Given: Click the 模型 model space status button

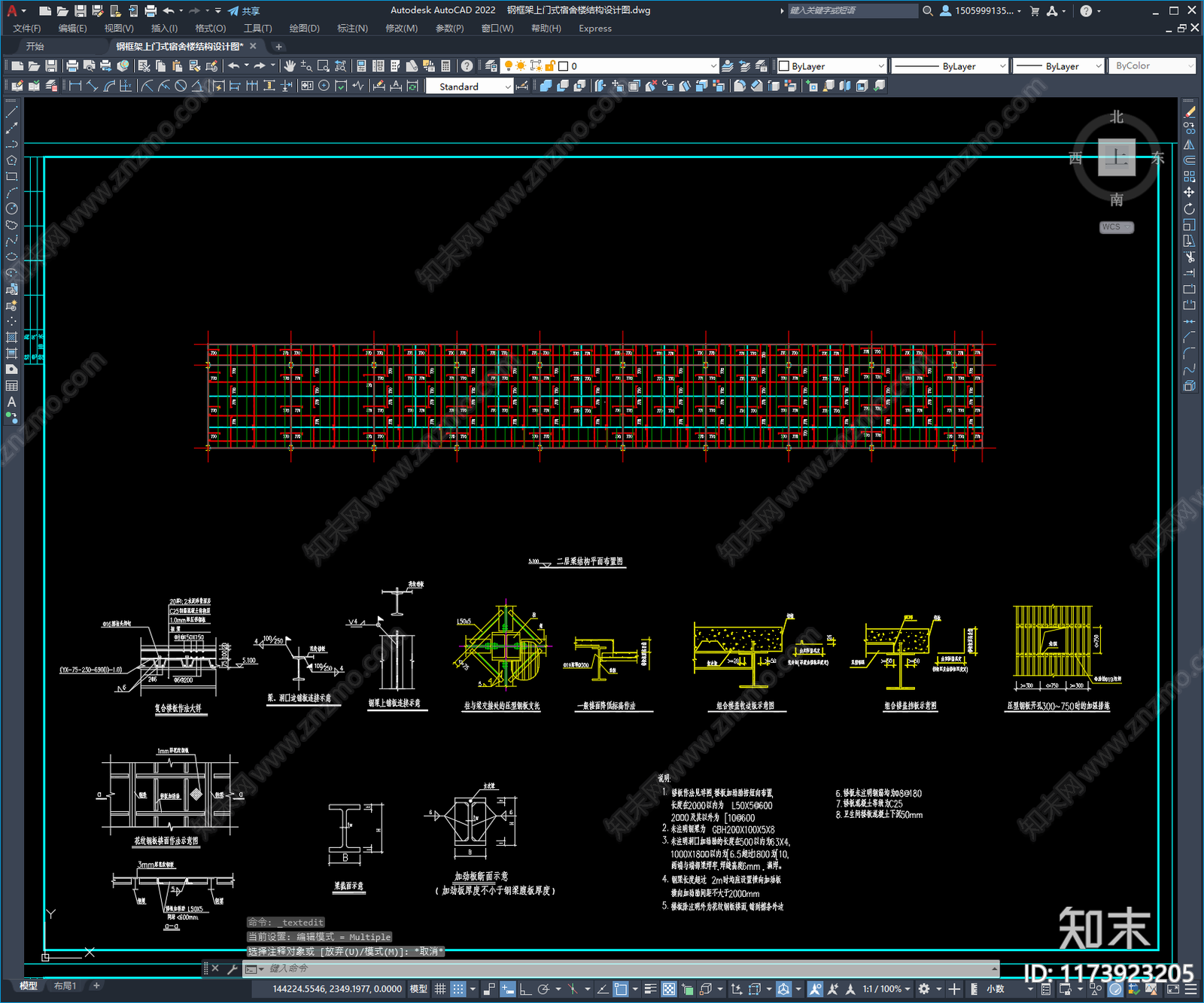Looking at the screenshot, I should 418,989.
